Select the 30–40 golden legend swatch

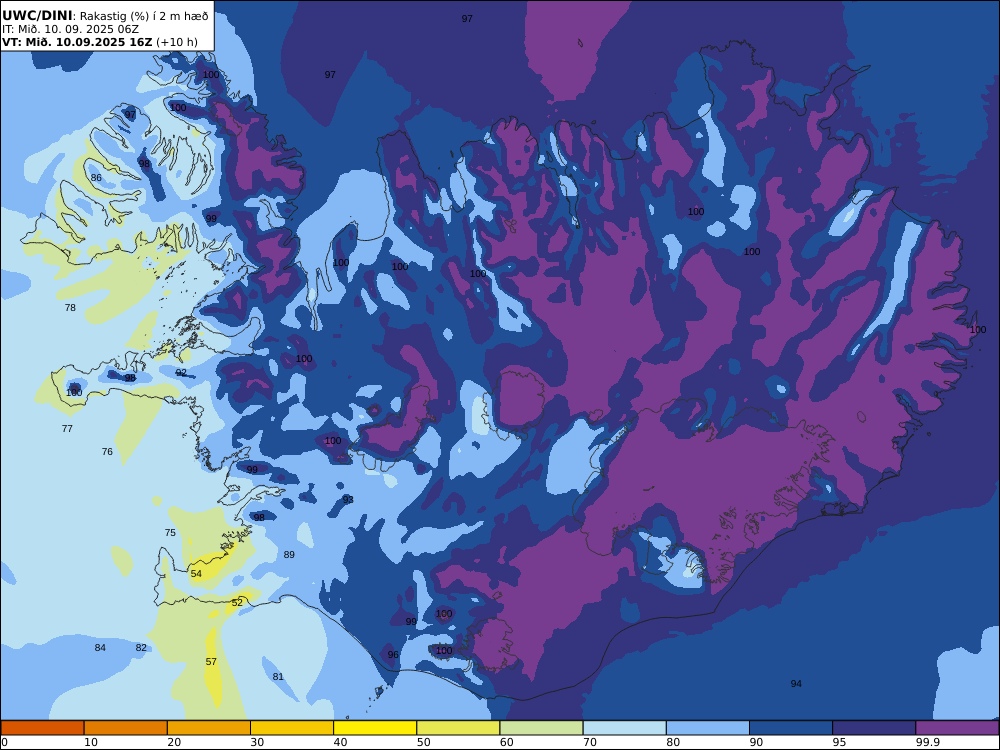292,728
